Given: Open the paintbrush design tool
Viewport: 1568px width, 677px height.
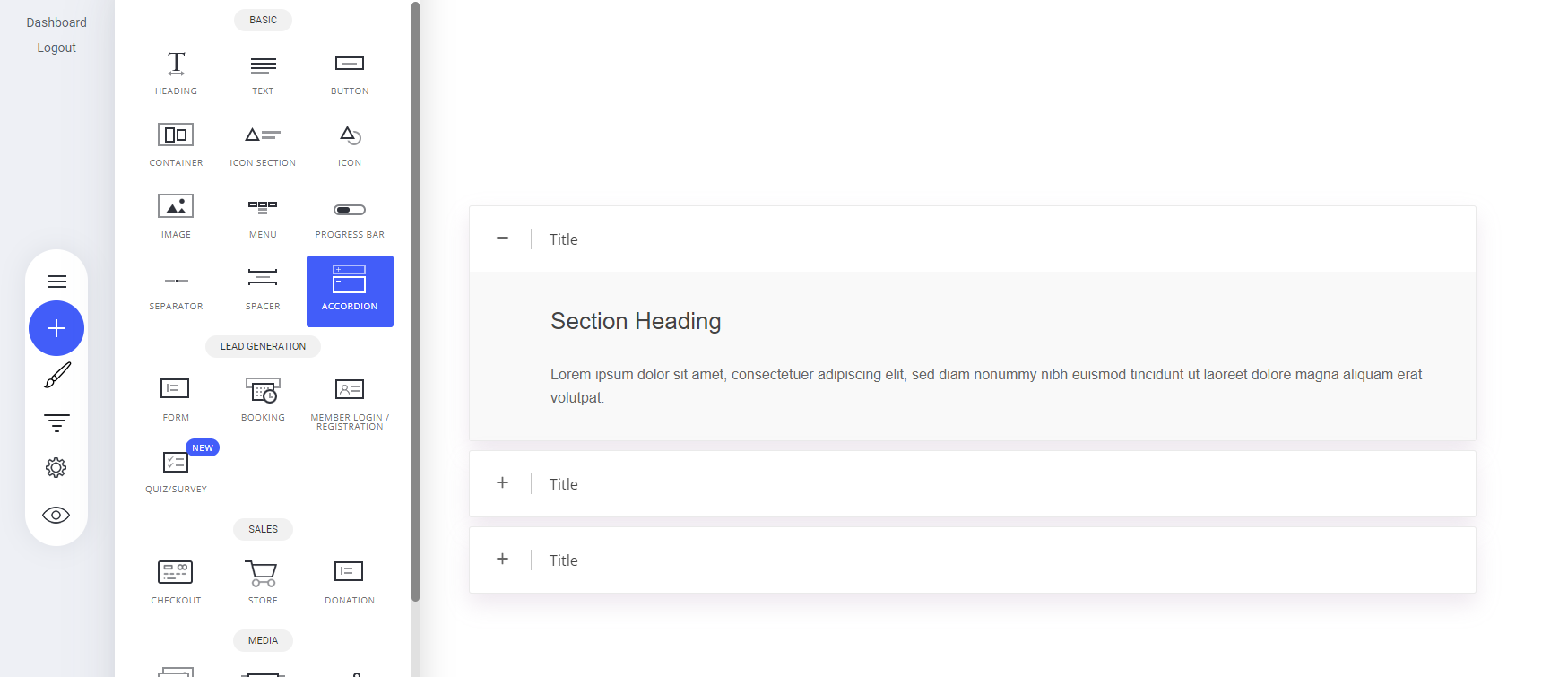Looking at the screenshot, I should tap(56, 376).
